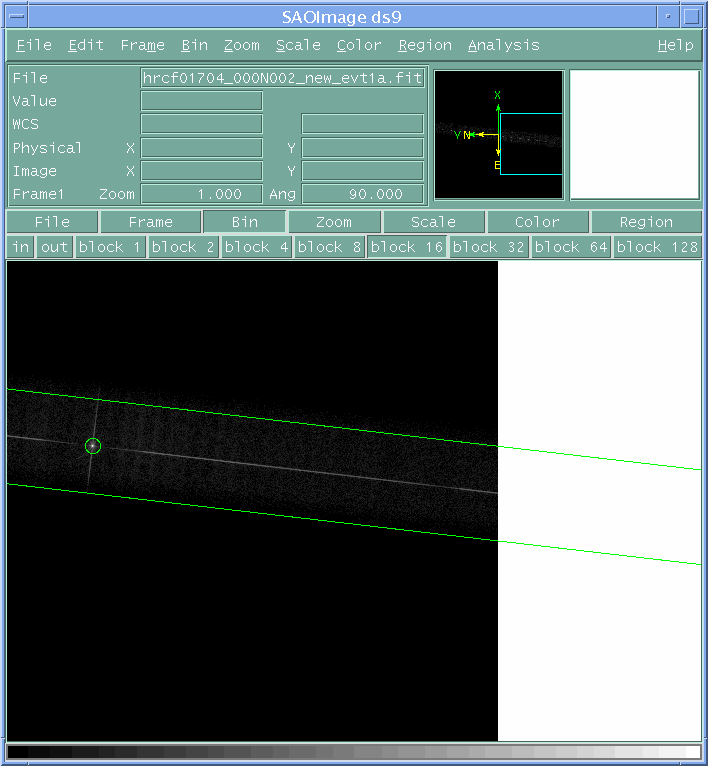Open the Edit menu

tap(86, 45)
